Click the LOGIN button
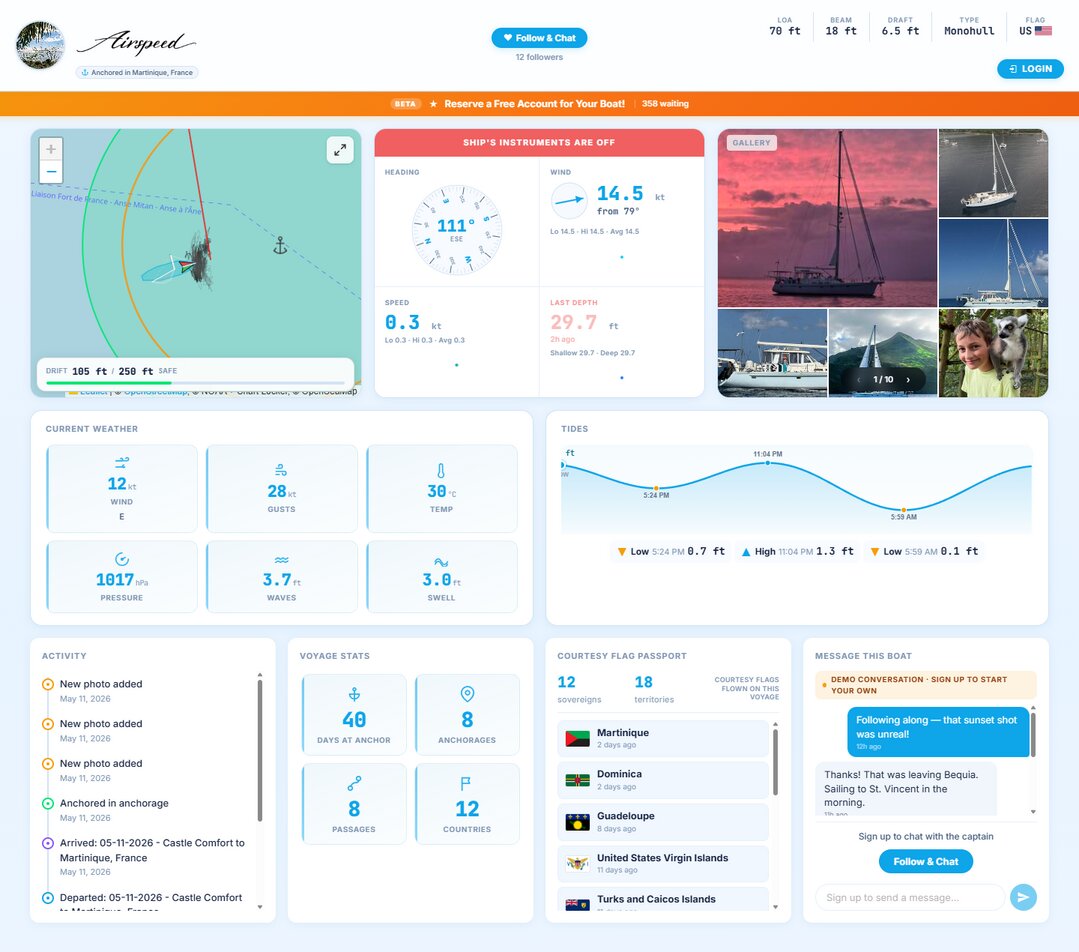 point(1030,69)
